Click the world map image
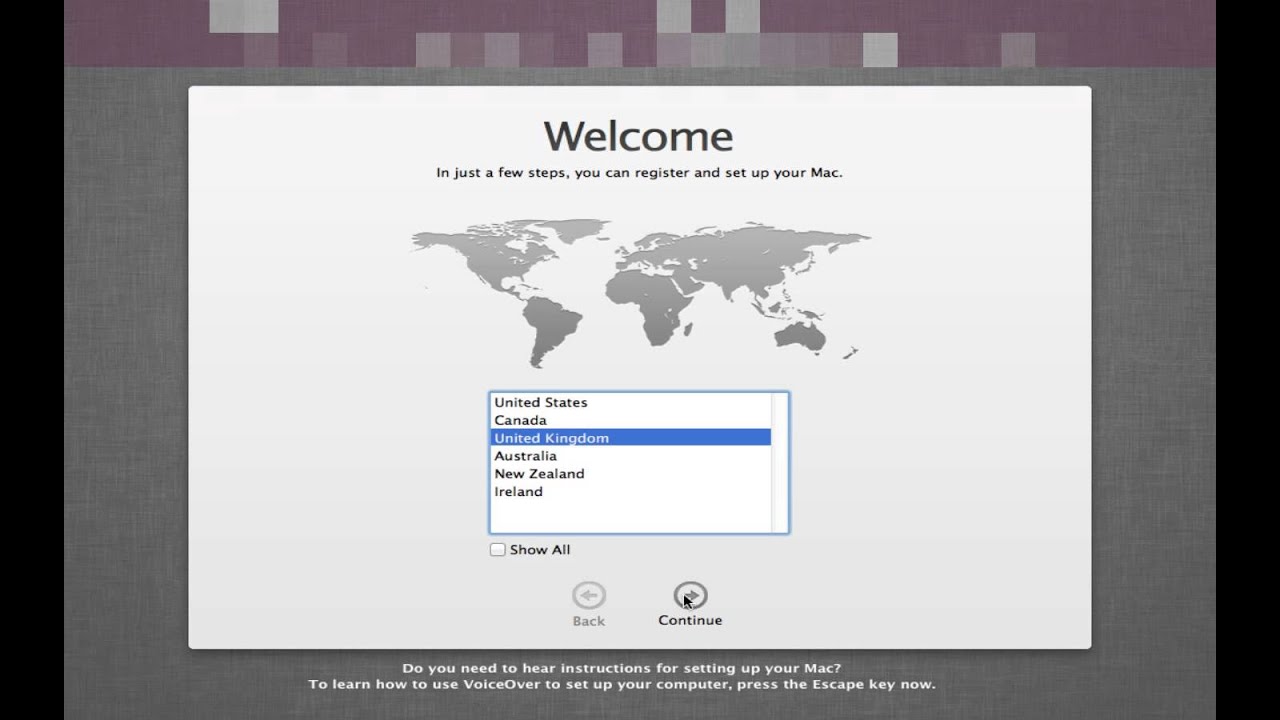The height and width of the screenshot is (720, 1280). (641, 295)
